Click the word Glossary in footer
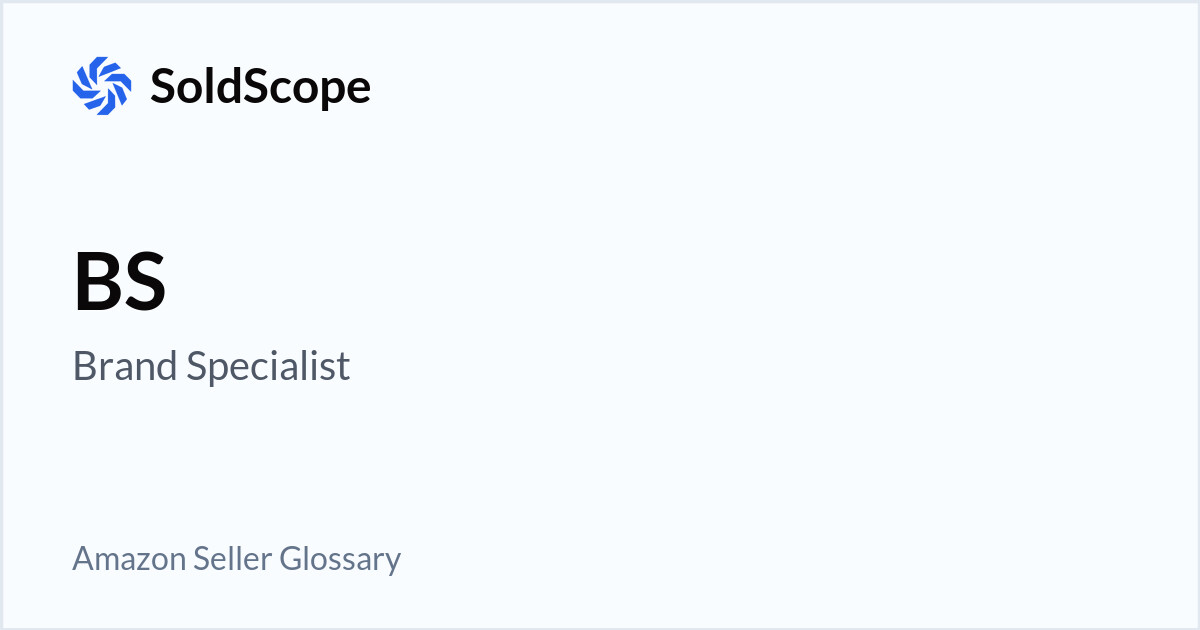 (x=340, y=558)
